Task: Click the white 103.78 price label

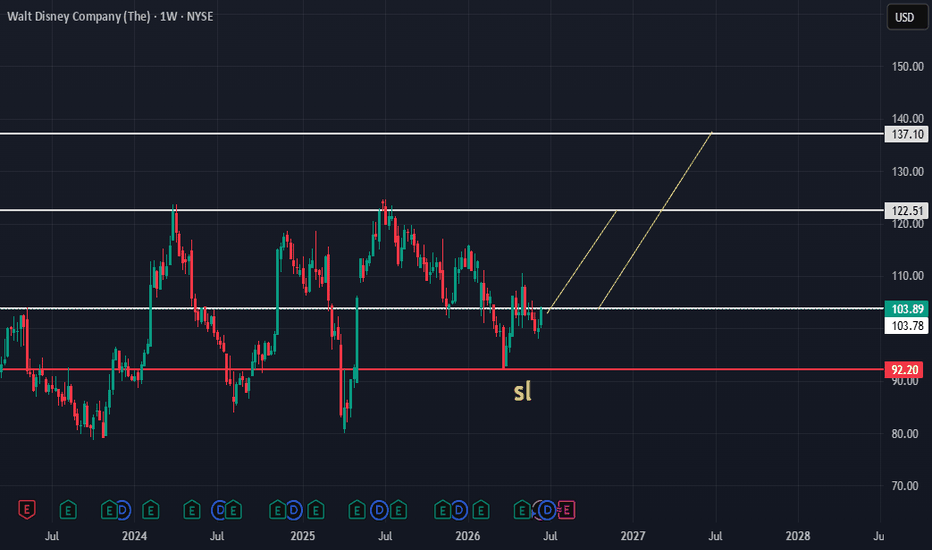Action: 906,325
